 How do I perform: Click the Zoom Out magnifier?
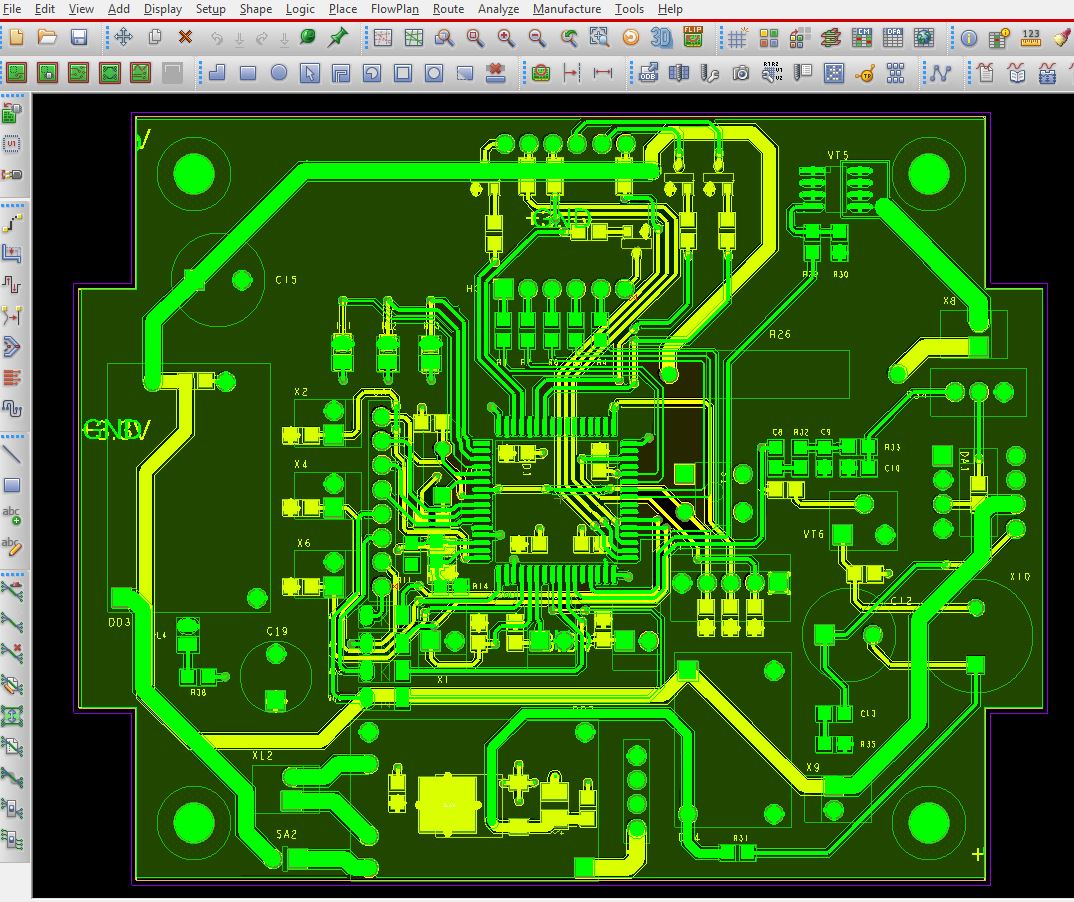(x=538, y=37)
